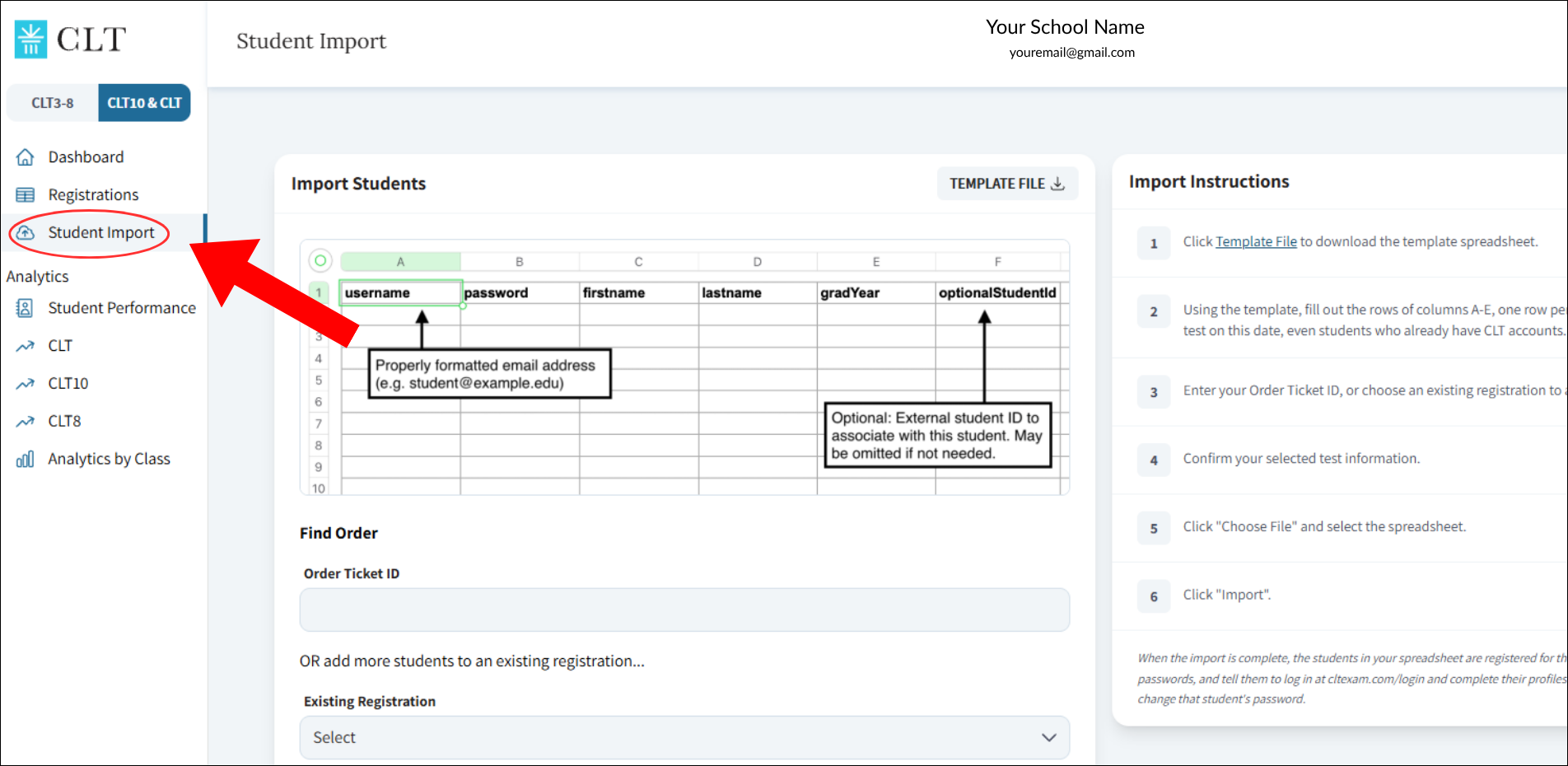
Task: Click the 'Click "Choose File"' instruction step
Action: (x=1324, y=526)
